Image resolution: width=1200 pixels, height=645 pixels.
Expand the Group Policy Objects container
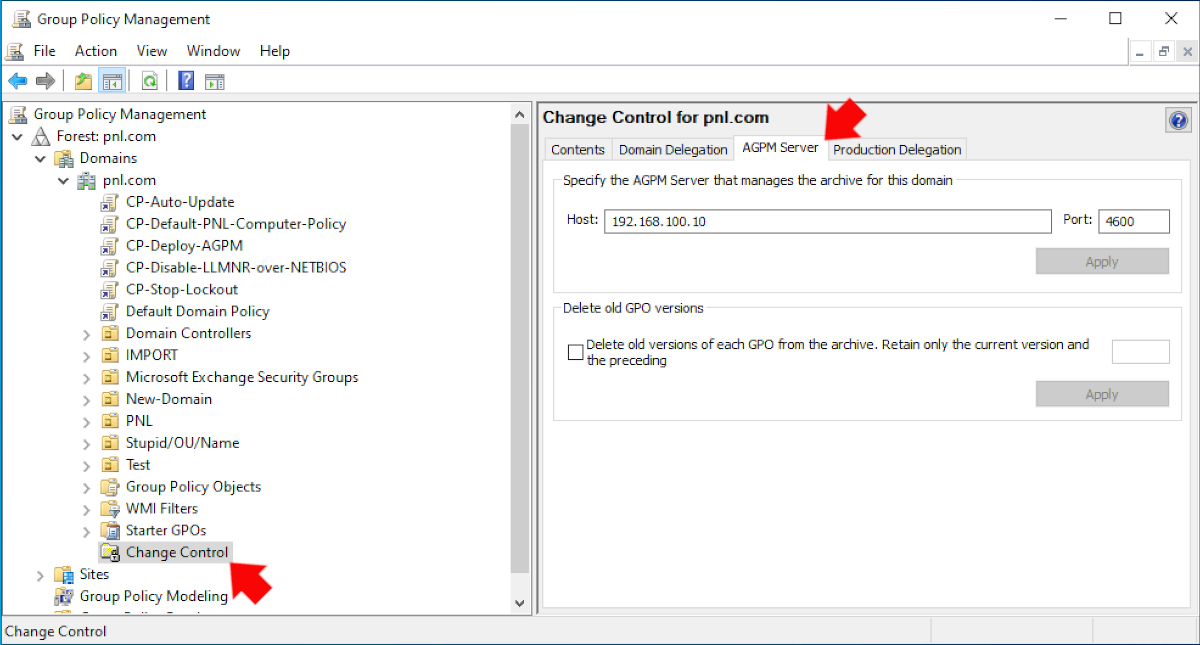coord(86,487)
